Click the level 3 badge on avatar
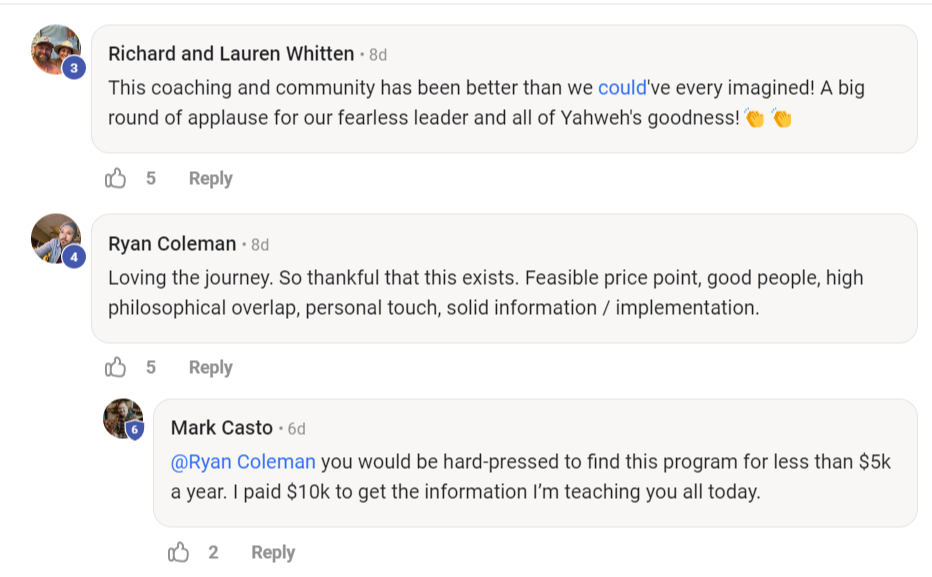 (74, 68)
